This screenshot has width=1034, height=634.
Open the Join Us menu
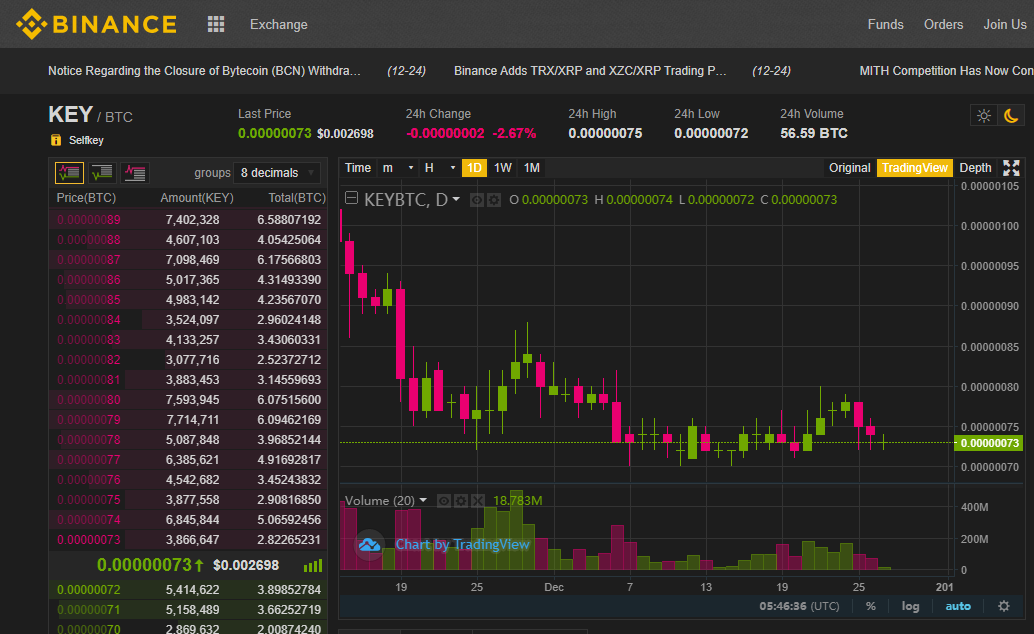(1005, 24)
